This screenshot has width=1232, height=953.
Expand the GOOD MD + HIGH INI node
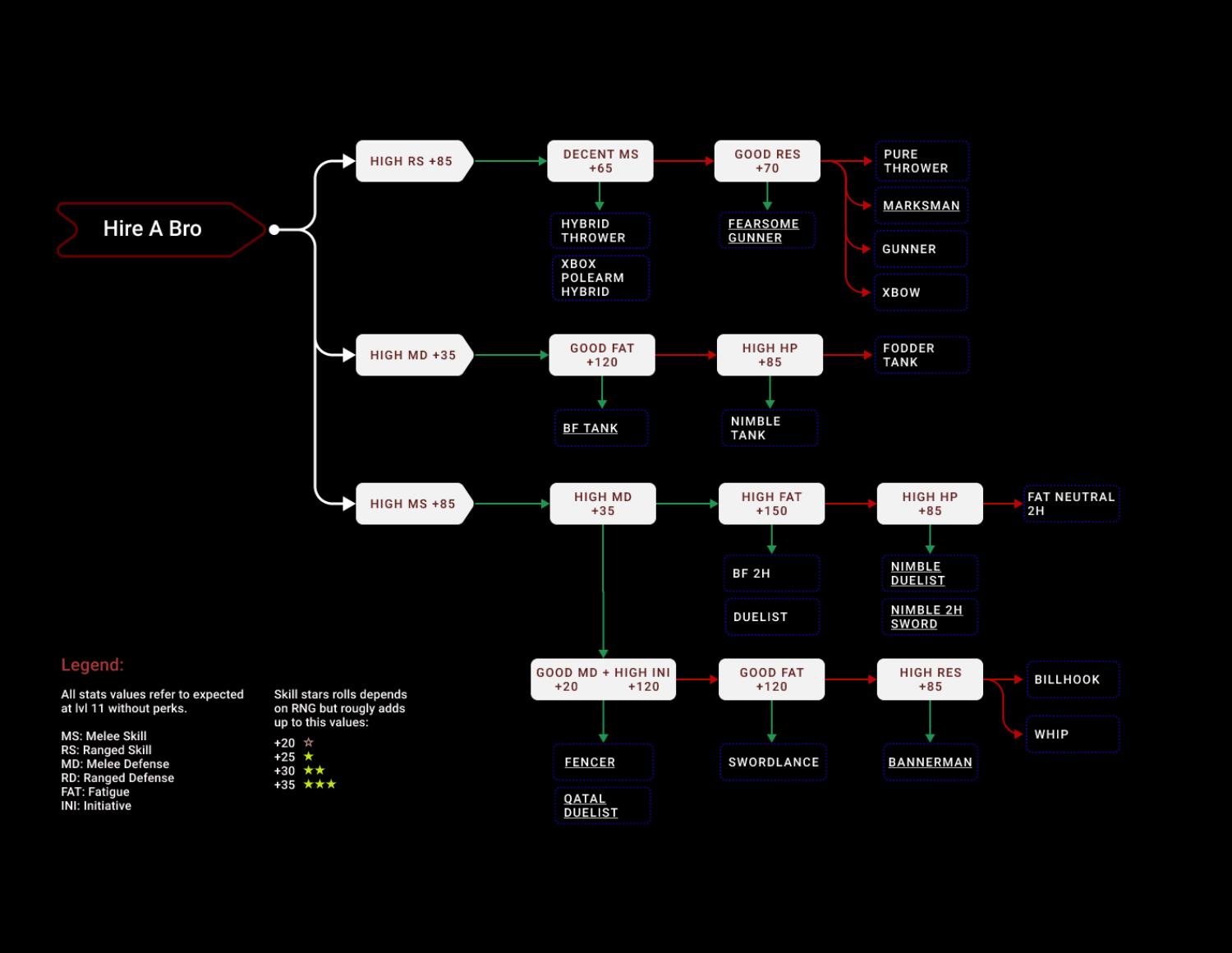[602, 679]
